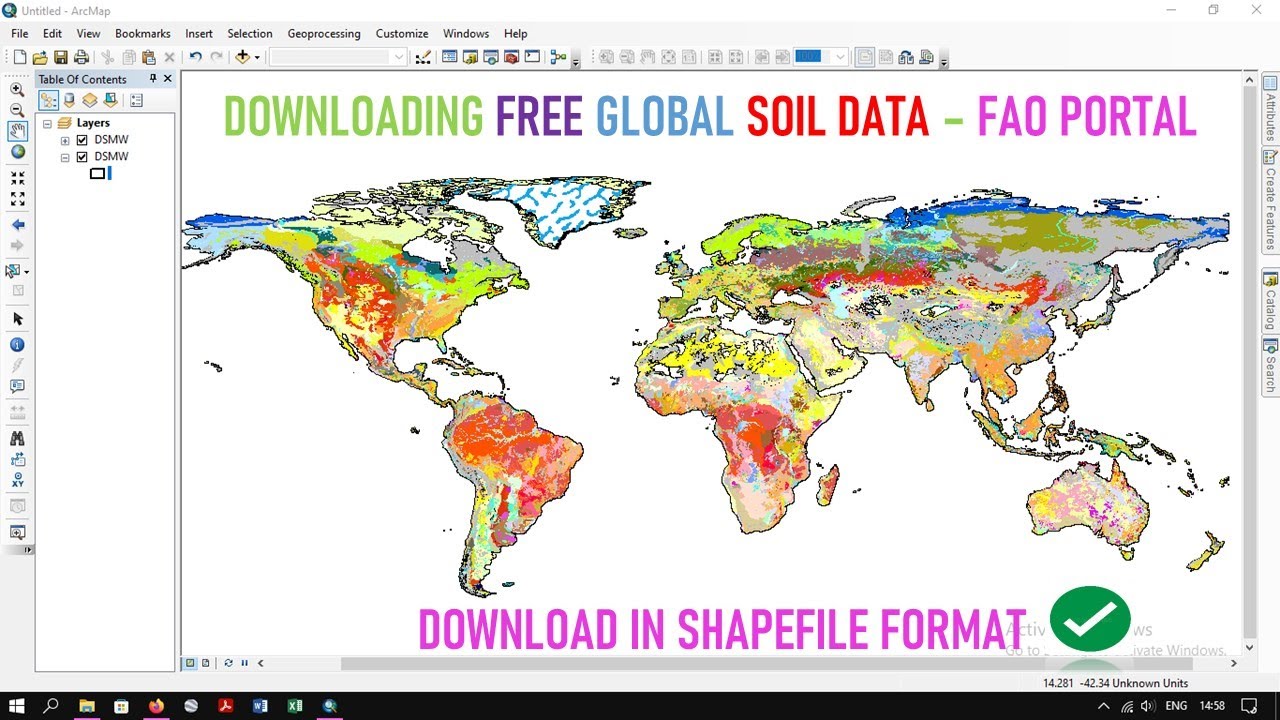The width and height of the screenshot is (1280, 720).
Task: Activate the Pan hand tool
Action: click(17, 131)
